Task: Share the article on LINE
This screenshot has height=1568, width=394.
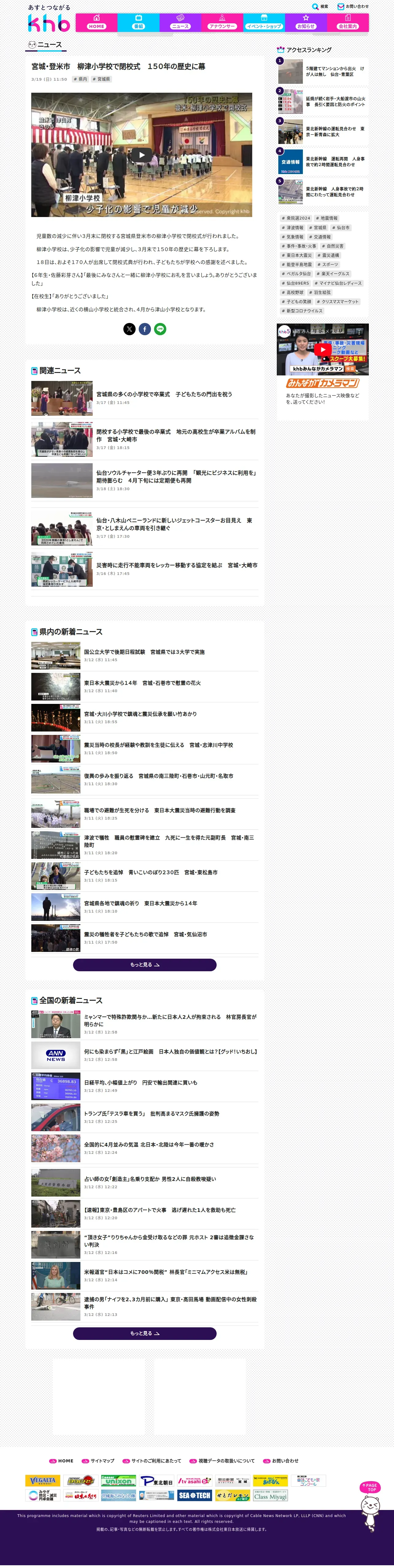Action: (160, 329)
